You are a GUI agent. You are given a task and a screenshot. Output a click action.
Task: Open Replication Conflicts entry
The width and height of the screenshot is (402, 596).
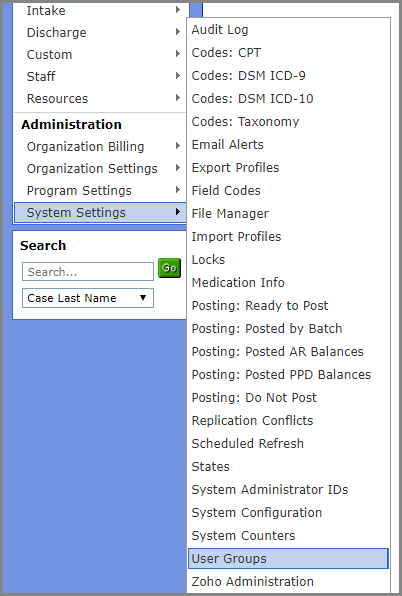coord(288,420)
